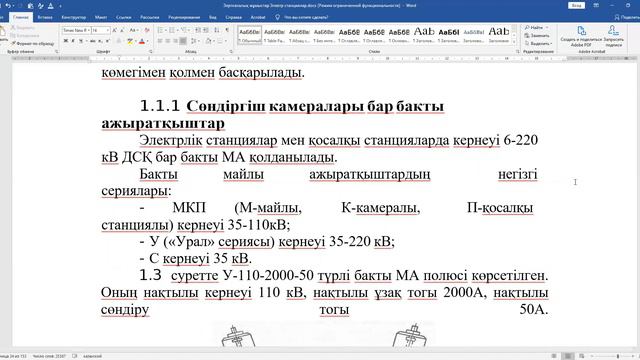Open the Выделить dropdown
Viewport: 640px width, 360px height.
click(x=538, y=43)
